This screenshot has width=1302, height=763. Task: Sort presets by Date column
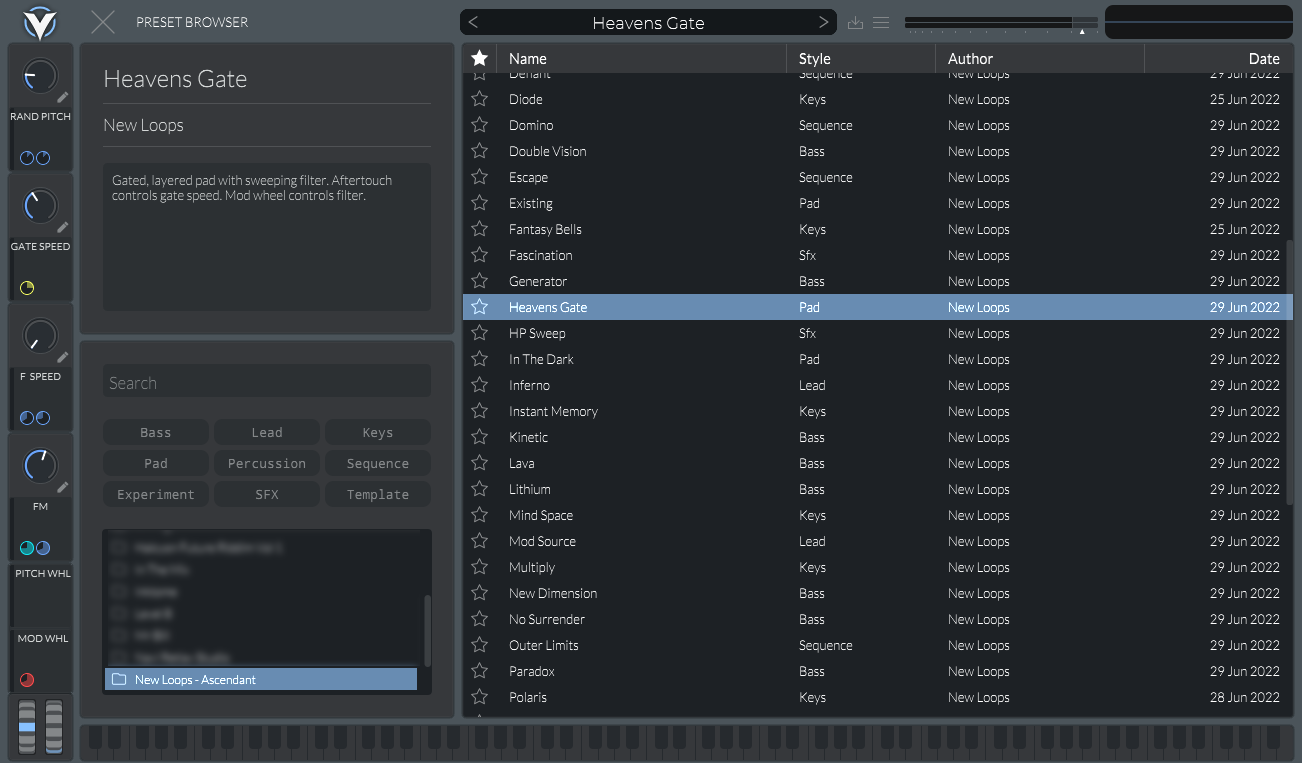1218,59
